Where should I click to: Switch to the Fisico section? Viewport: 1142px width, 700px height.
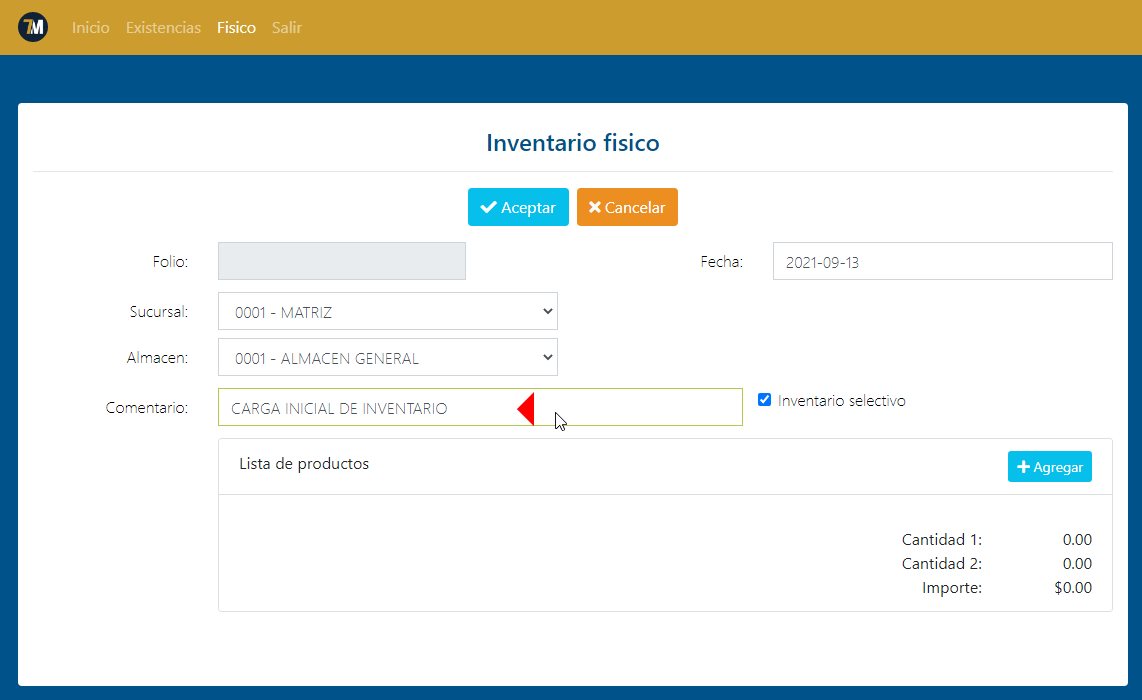[236, 27]
